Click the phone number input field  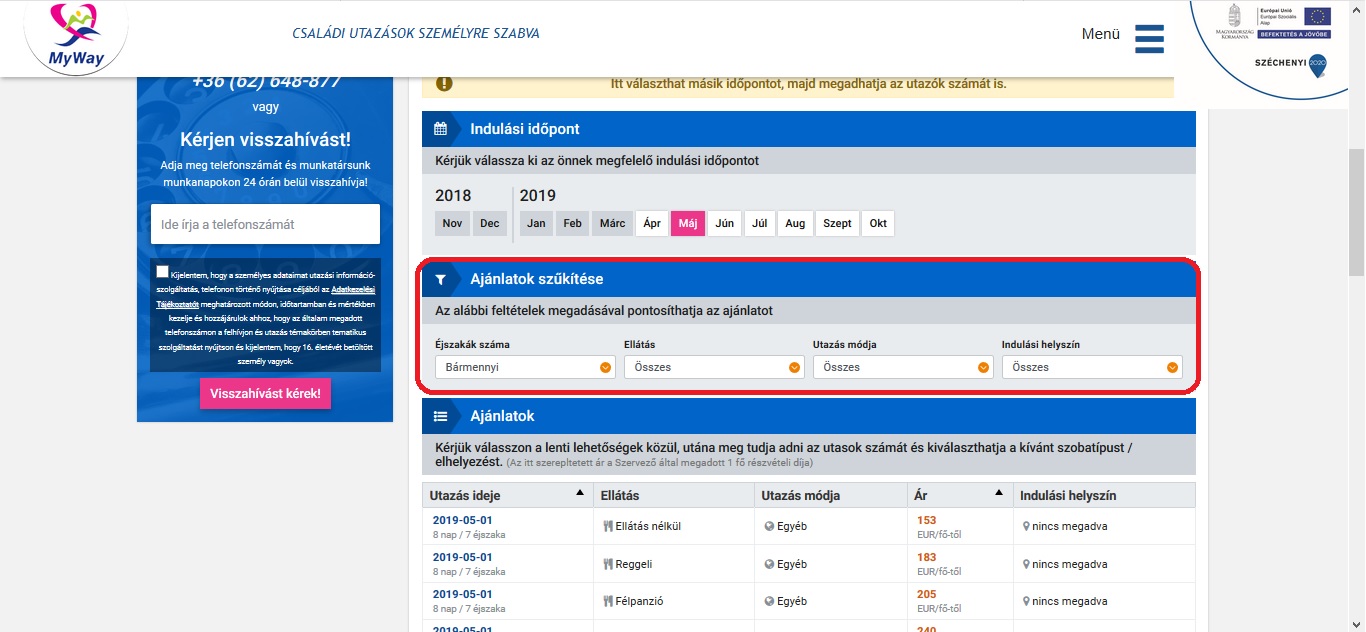tap(265, 225)
